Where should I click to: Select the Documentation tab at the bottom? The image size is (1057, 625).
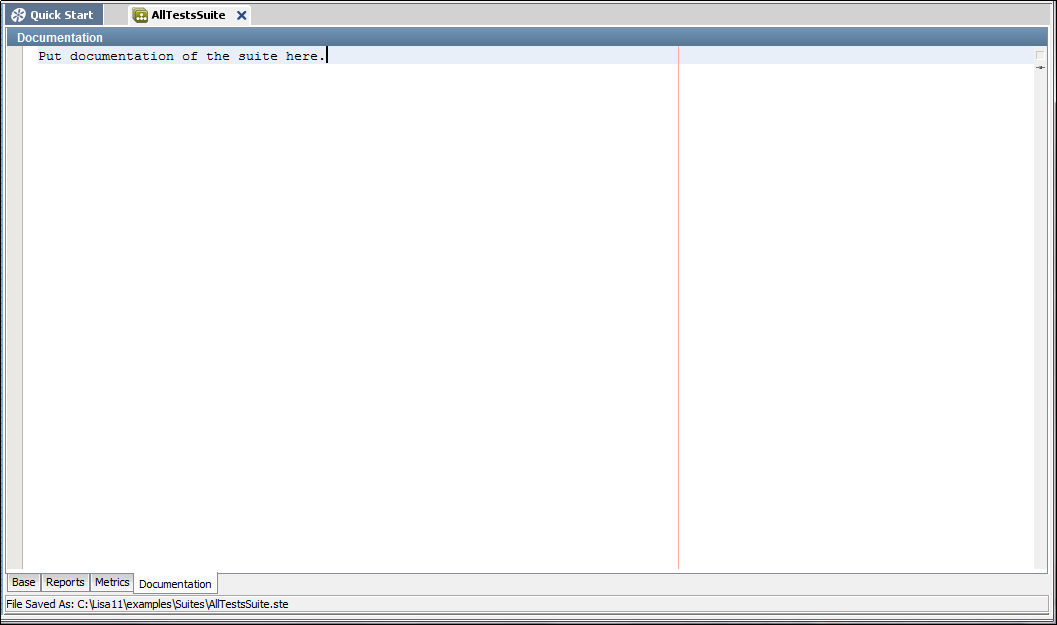click(x=175, y=583)
